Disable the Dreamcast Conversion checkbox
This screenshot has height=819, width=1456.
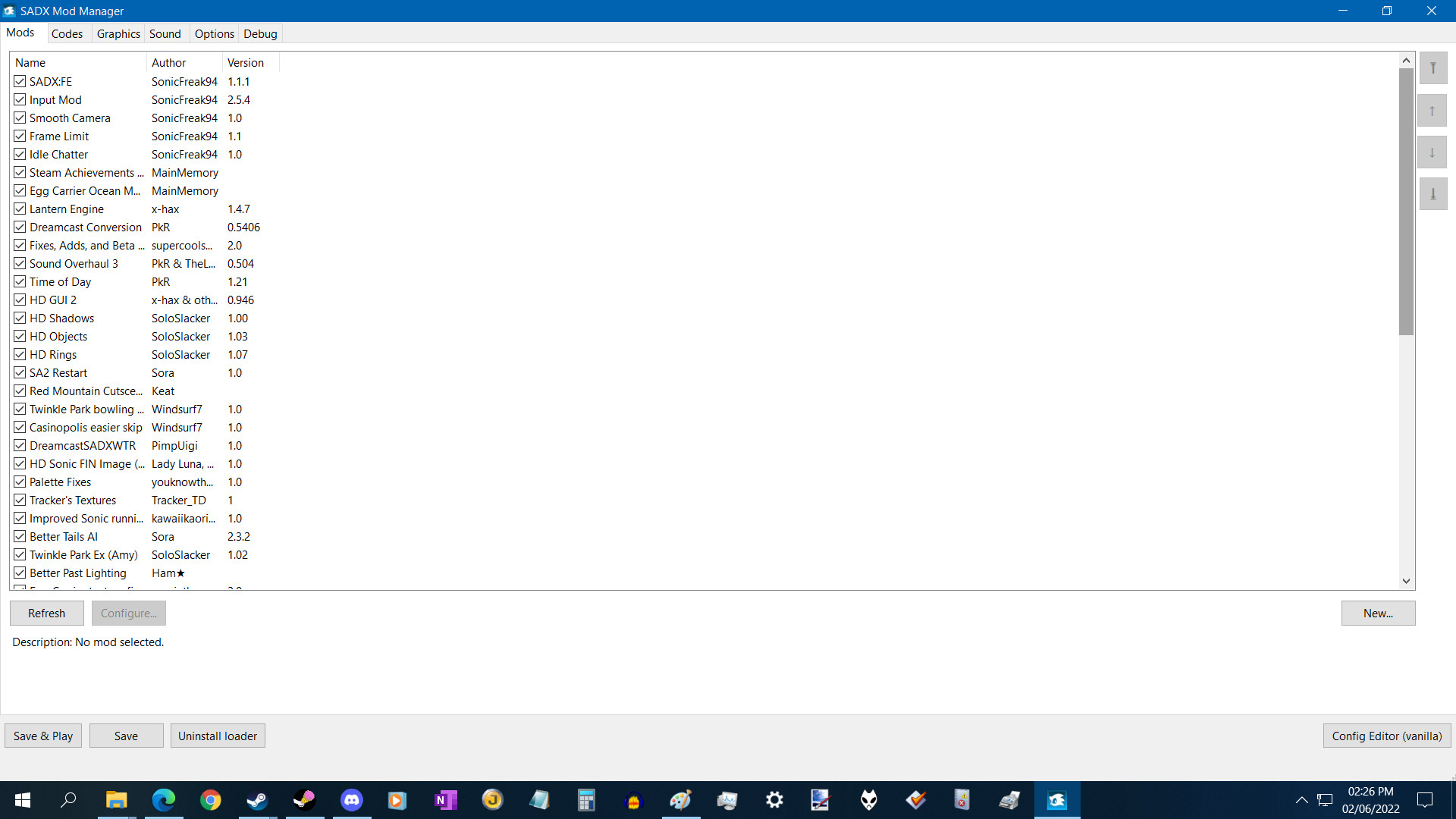coord(20,227)
